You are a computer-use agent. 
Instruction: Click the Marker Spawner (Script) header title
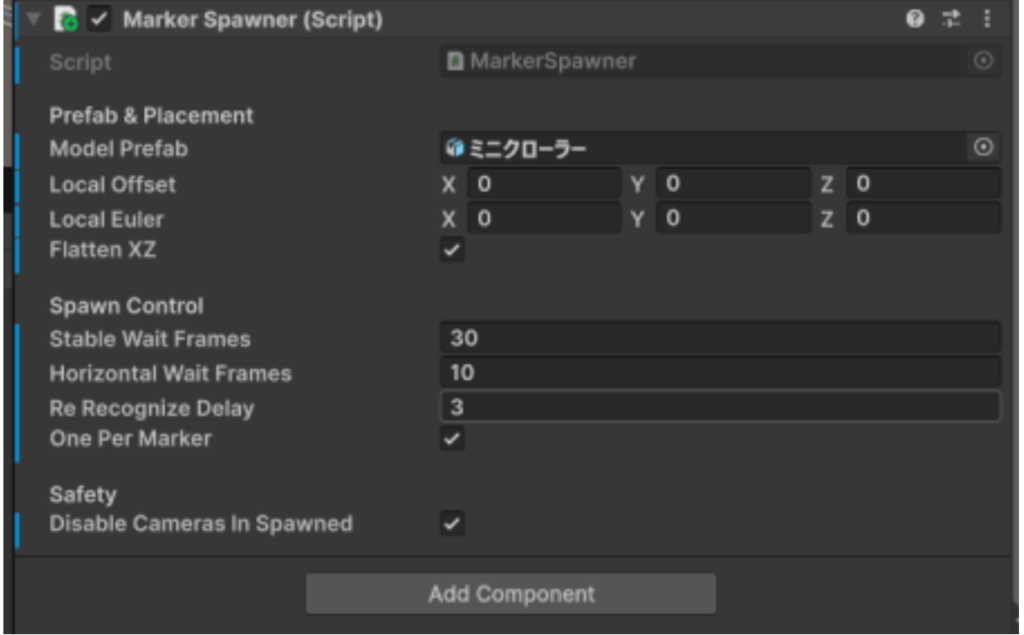pyautogui.click(x=252, y=20)
